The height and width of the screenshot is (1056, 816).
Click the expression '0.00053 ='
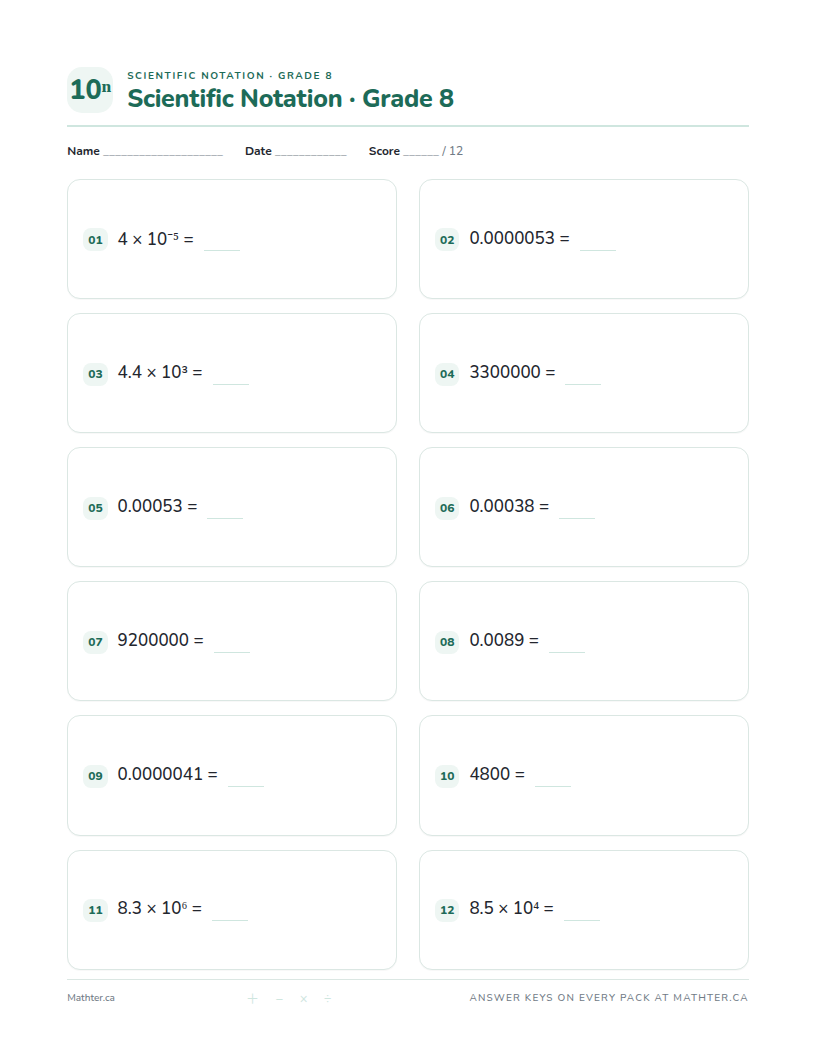pos(158,506)
